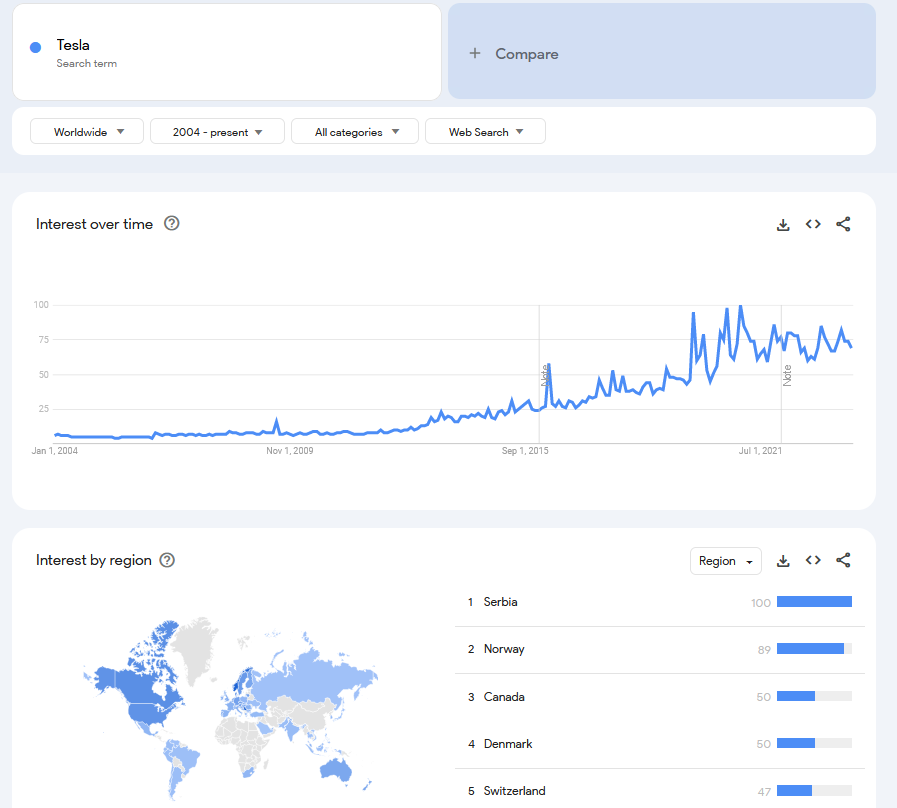
Task: Click the highest peak of the trend line
Action: pyautogui.click(x=741, y=307)
